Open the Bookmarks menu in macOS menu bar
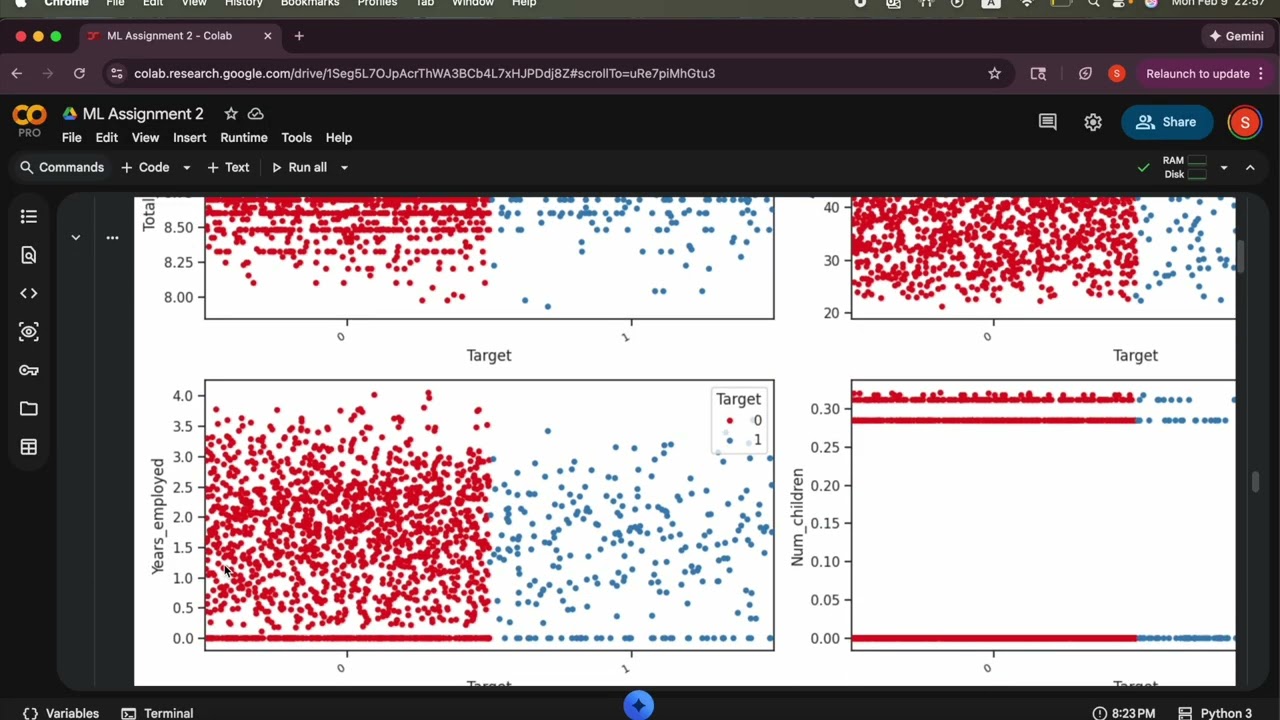This screenshot has height=720, width=1280. [310, 3]
